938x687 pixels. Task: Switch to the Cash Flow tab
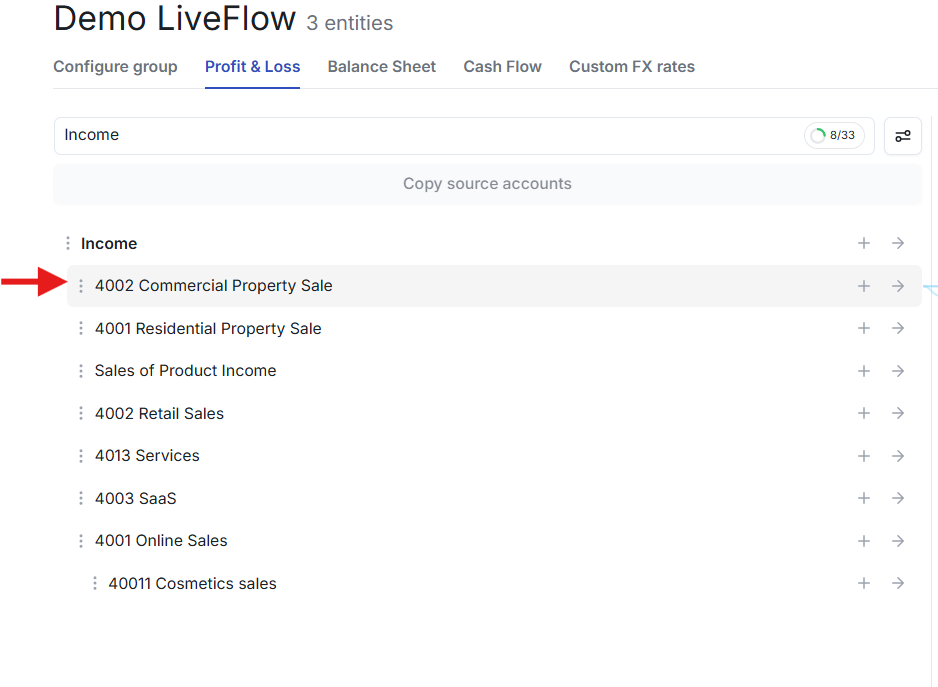click(502, 66)
